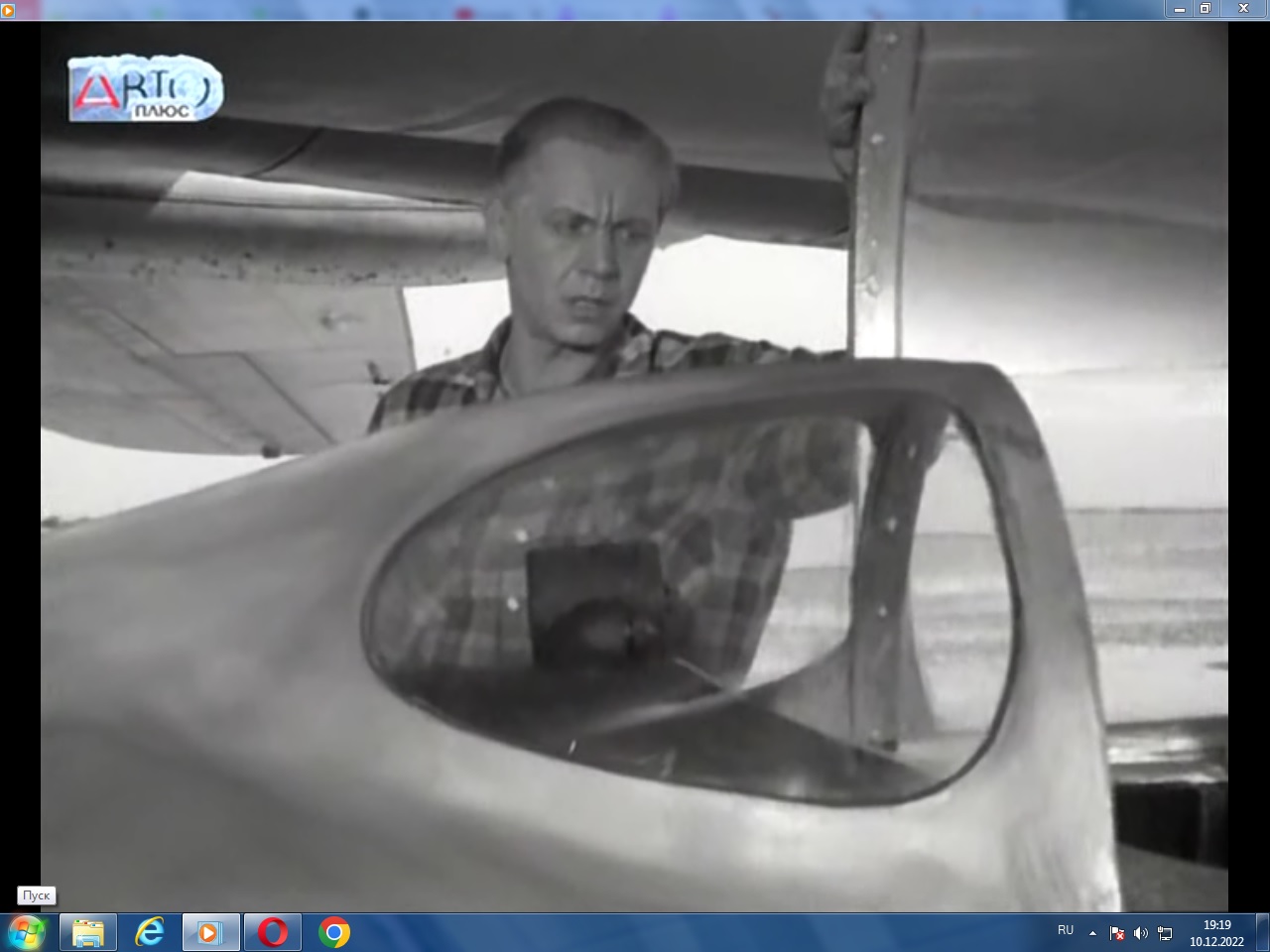
Task: Click the network status tray icon
Action: pos(1165,933)
